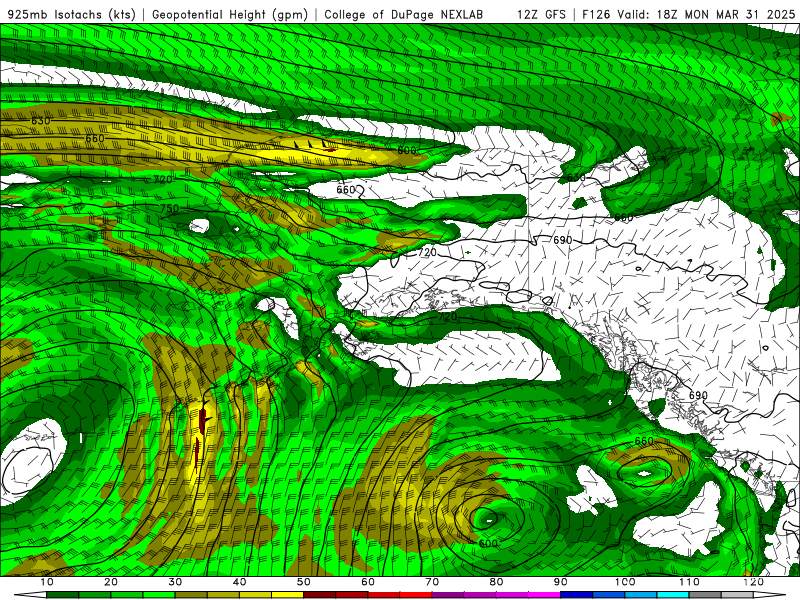The height and width of the screenshot is (600, 800).
Task: Click the 750 height contour label
Action: click(x=169, y=209)
